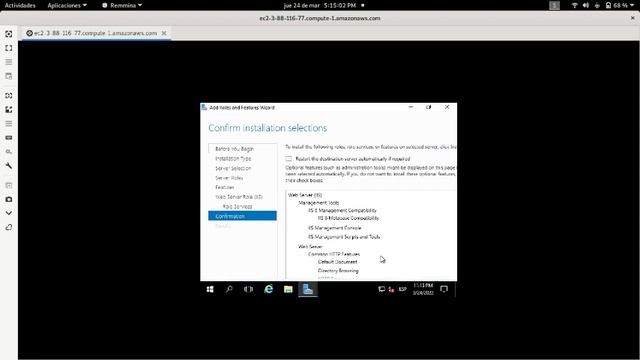Go to Role Services wizard step
The height and width of the screenshot is (360, 640).
(x=237, y=207)
